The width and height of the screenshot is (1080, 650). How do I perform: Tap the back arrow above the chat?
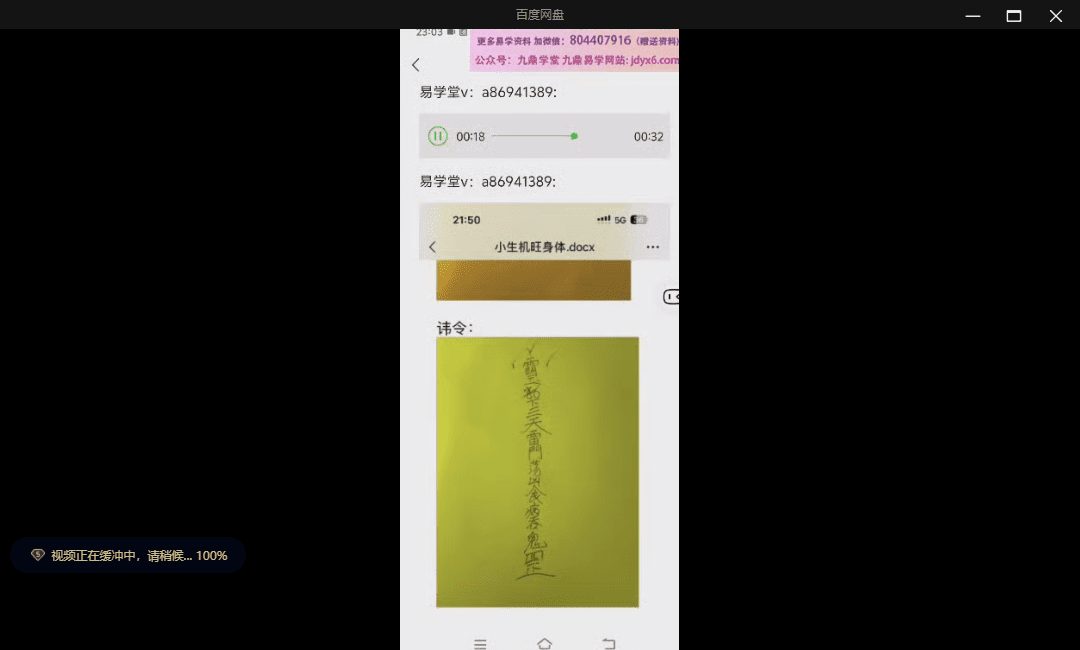point(416,65)
